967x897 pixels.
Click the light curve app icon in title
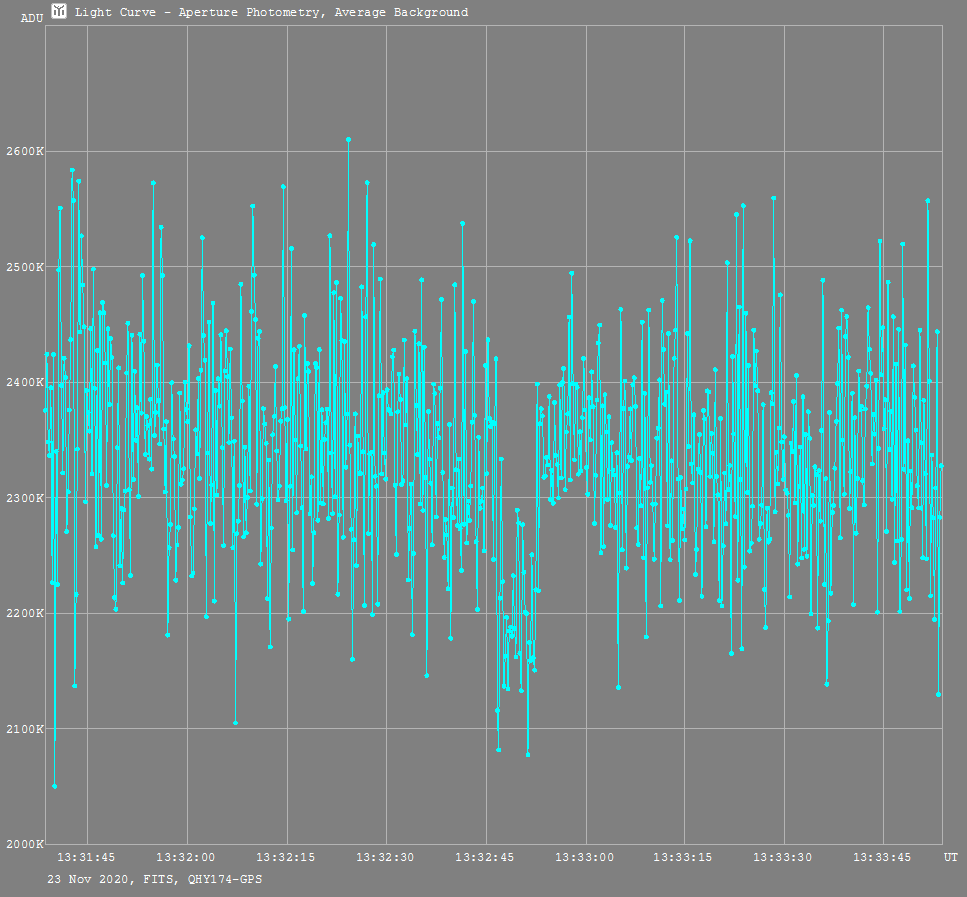point(59,11)
